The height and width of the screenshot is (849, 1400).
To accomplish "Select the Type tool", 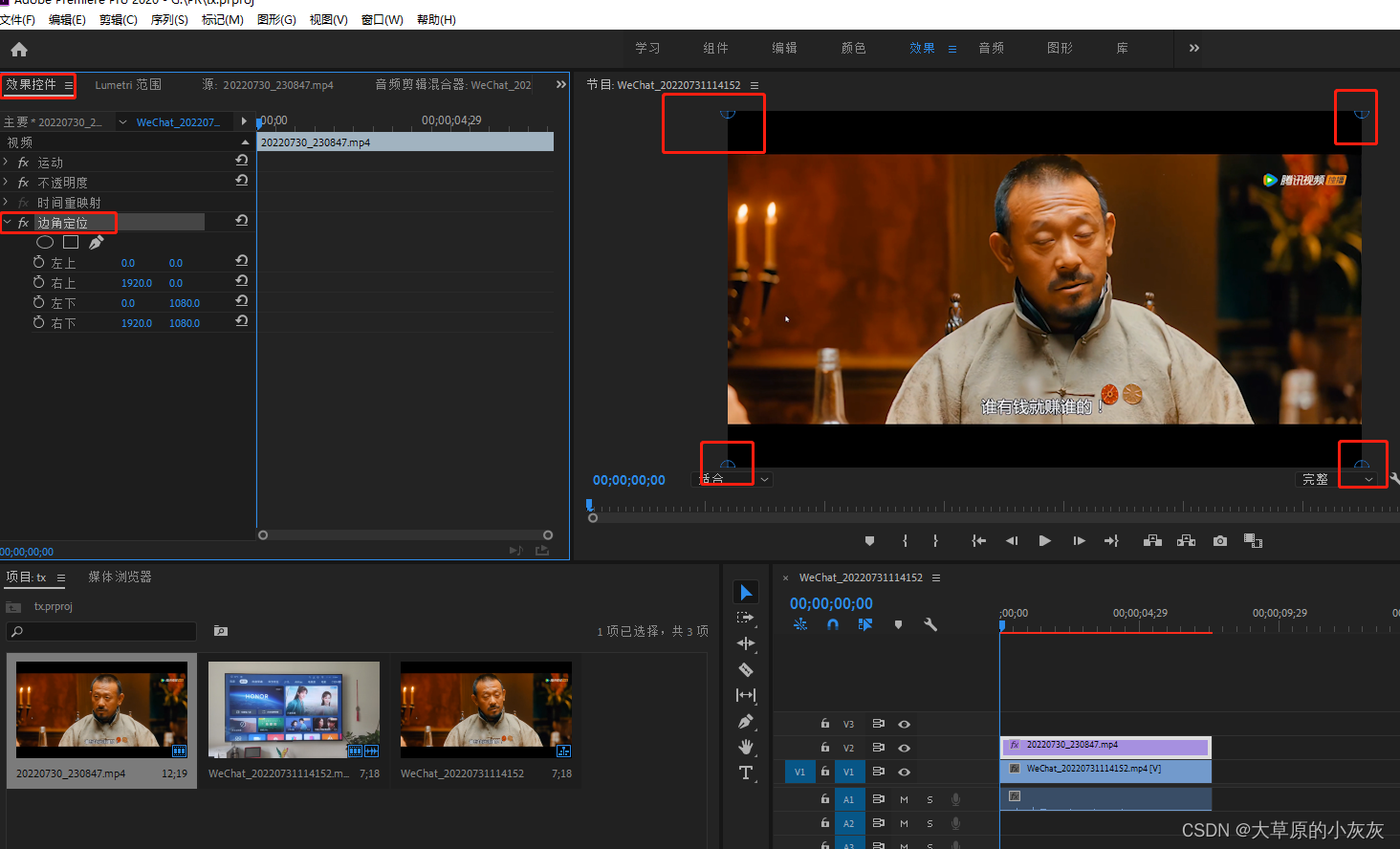I will [x=746, y=773].
